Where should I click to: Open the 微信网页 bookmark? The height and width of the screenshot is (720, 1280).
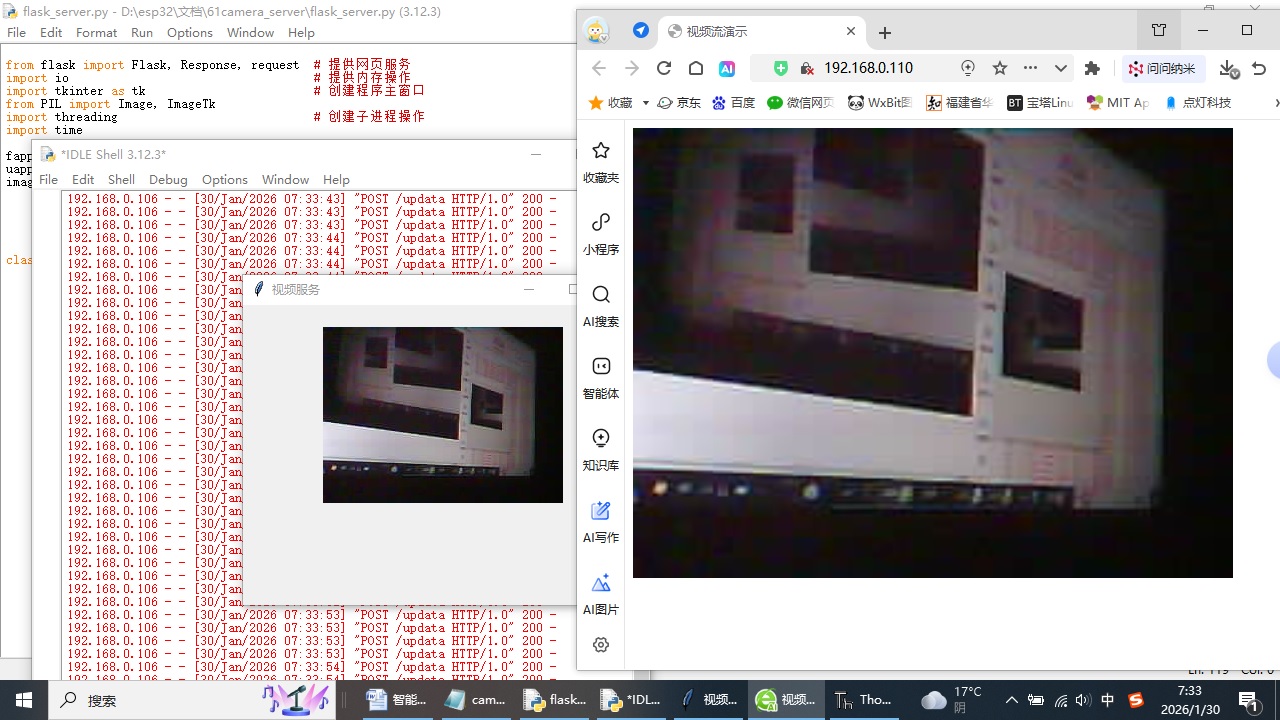(800, 103)
